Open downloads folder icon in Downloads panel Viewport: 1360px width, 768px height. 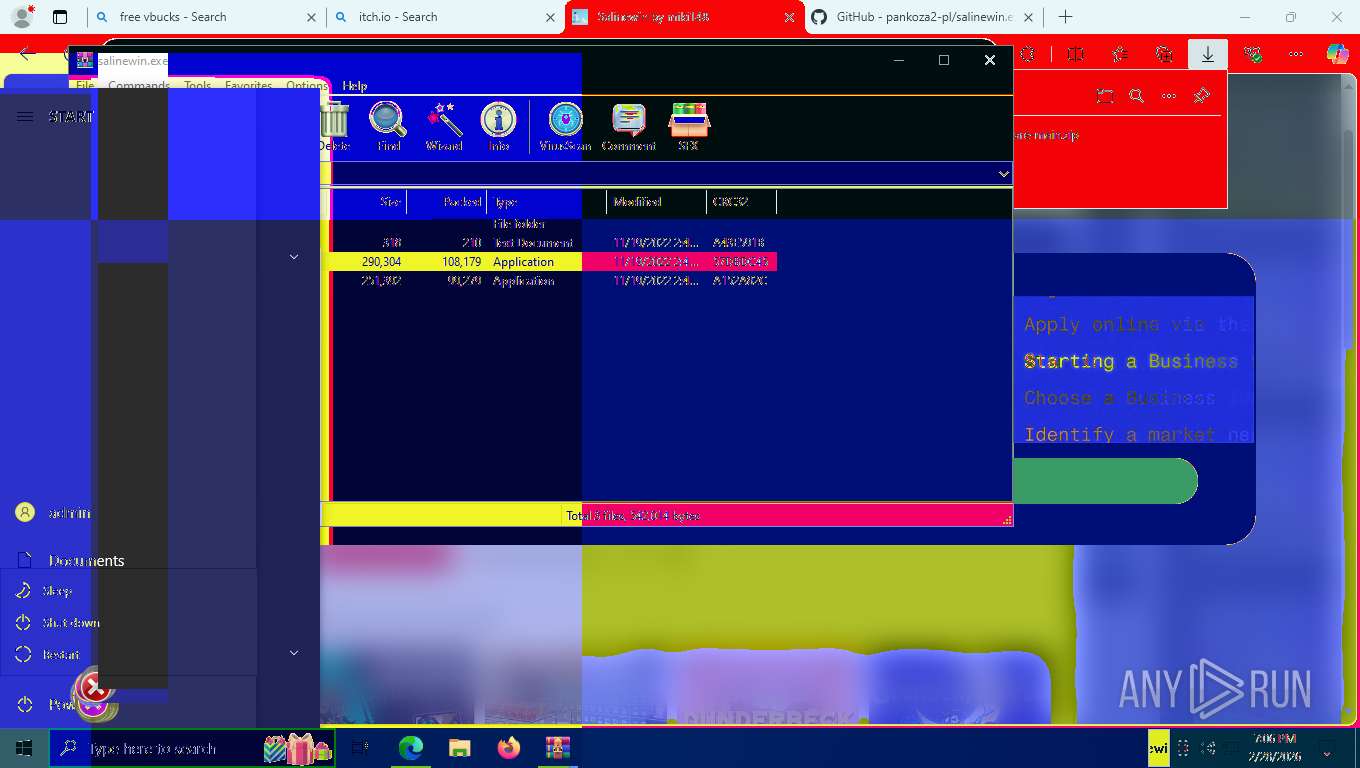click(x=1105, y=96)
